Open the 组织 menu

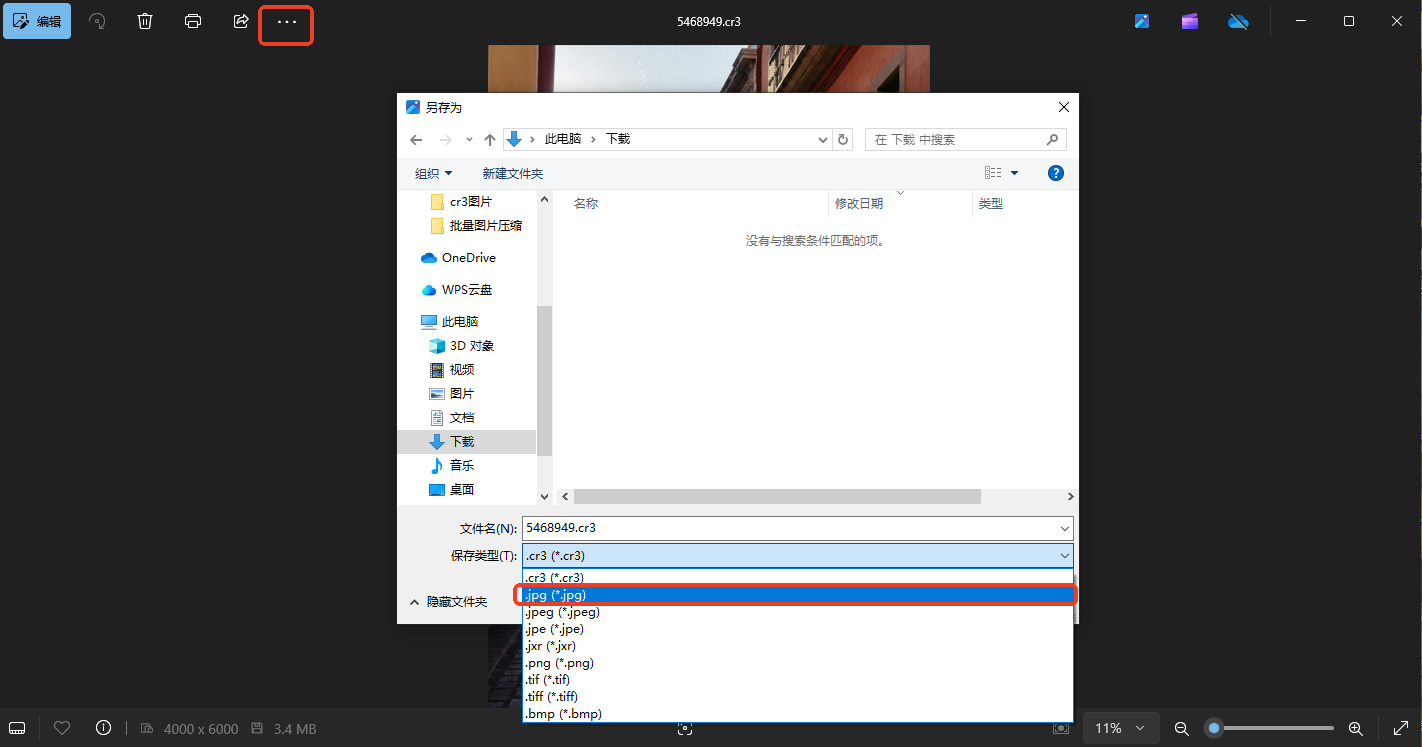coord(433,172)
